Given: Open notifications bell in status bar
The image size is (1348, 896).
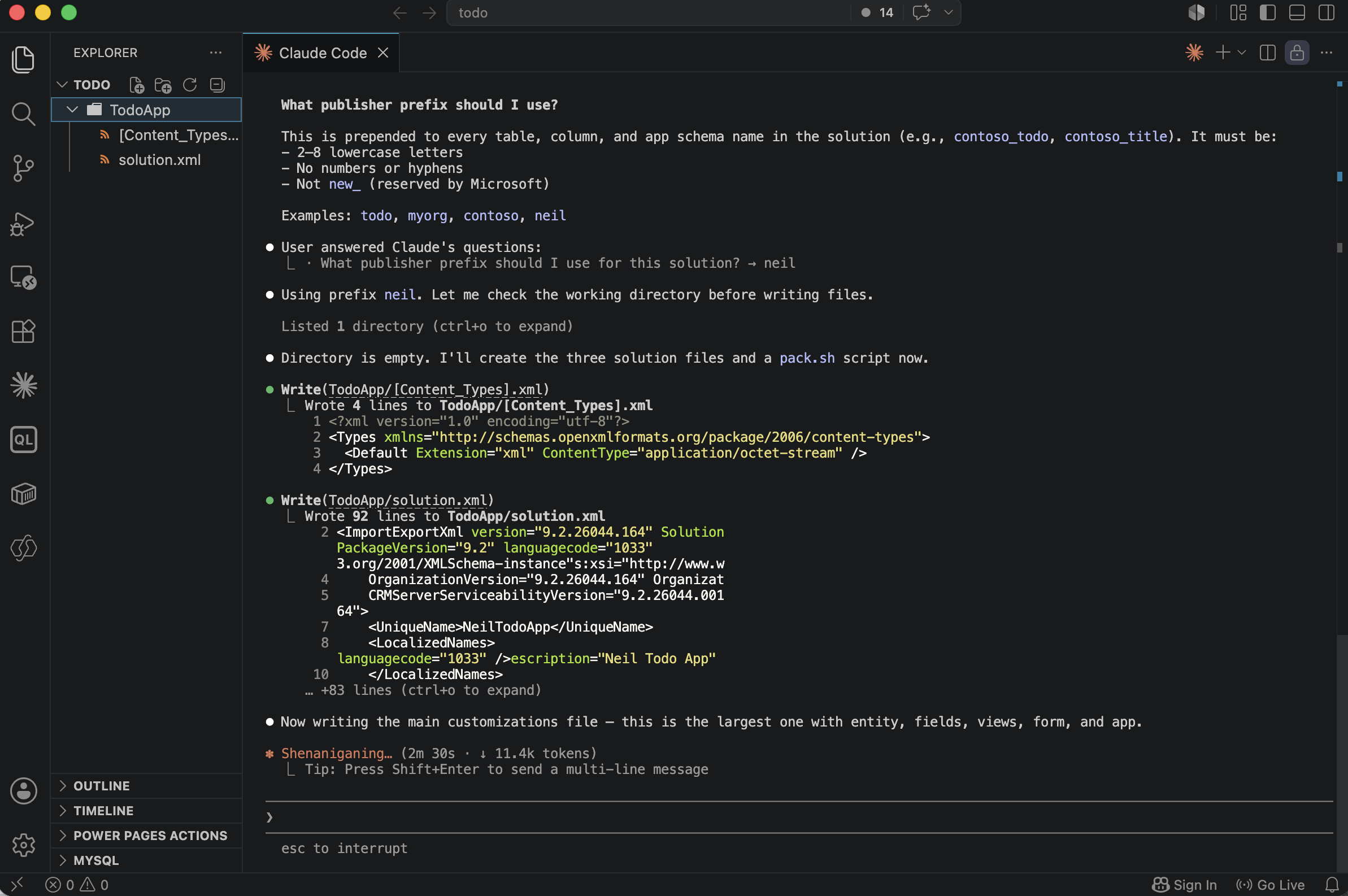Looking at the screenshot, I should (1332, 885).
